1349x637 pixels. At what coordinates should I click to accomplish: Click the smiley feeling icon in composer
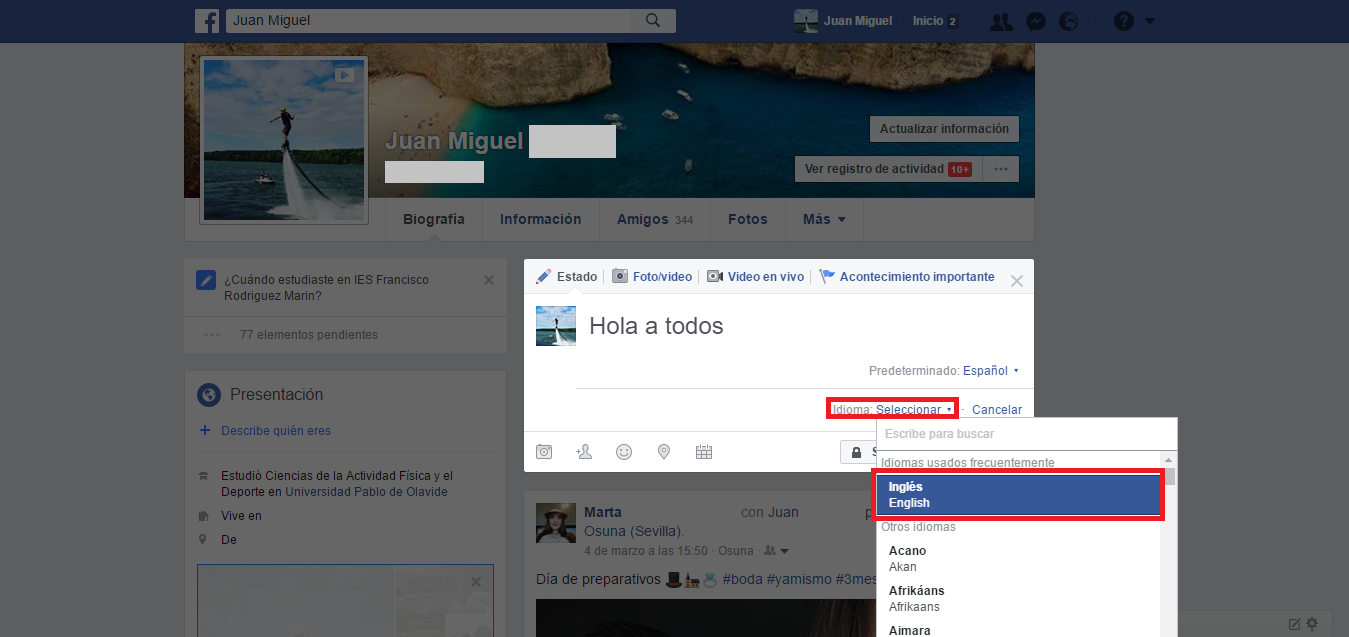624,452
